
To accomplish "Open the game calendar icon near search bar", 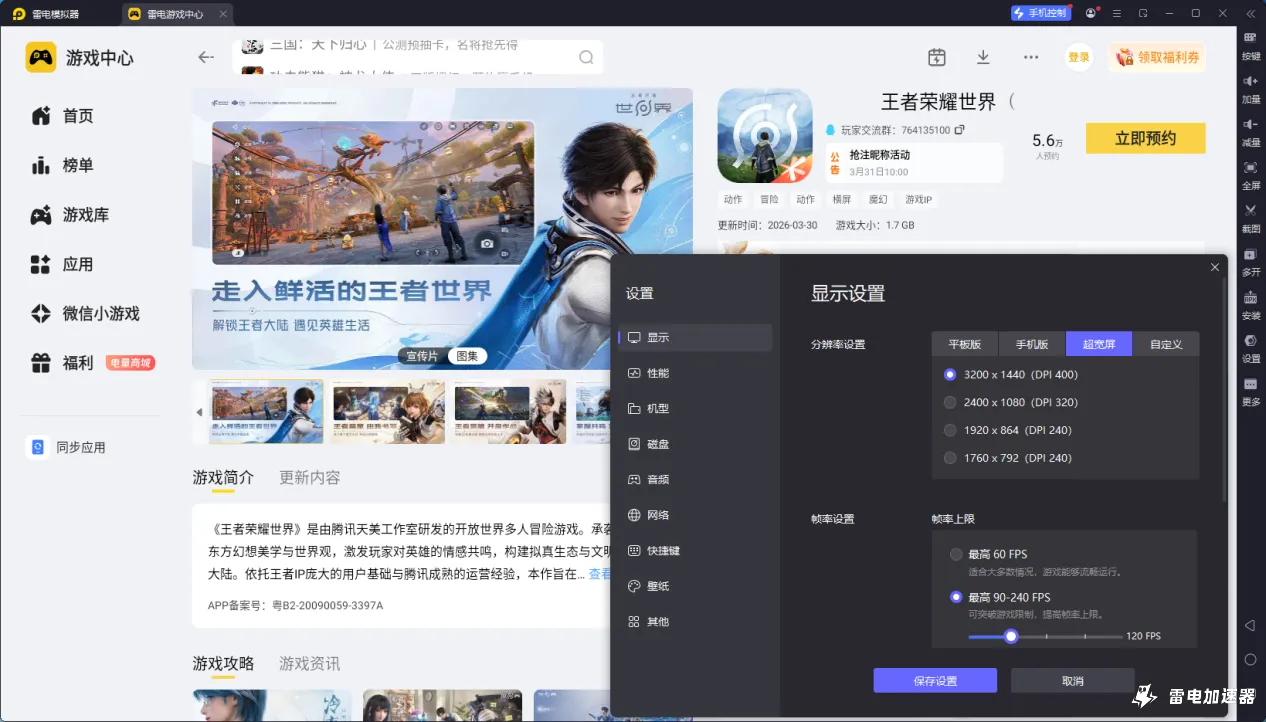I will pos(936,57).
